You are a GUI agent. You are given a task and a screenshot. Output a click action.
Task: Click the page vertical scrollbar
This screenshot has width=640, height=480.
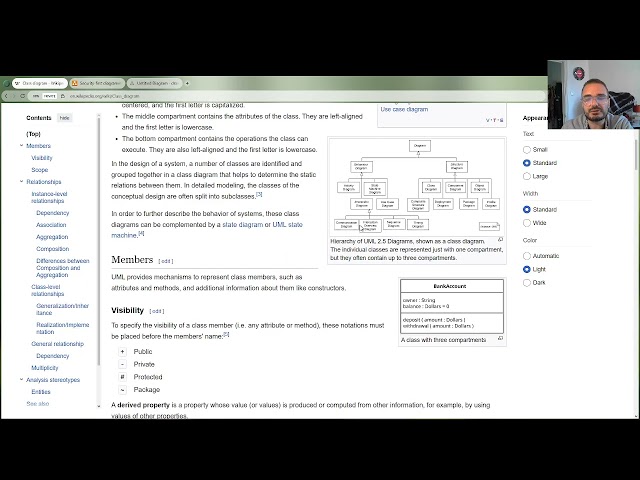point(636,155)
